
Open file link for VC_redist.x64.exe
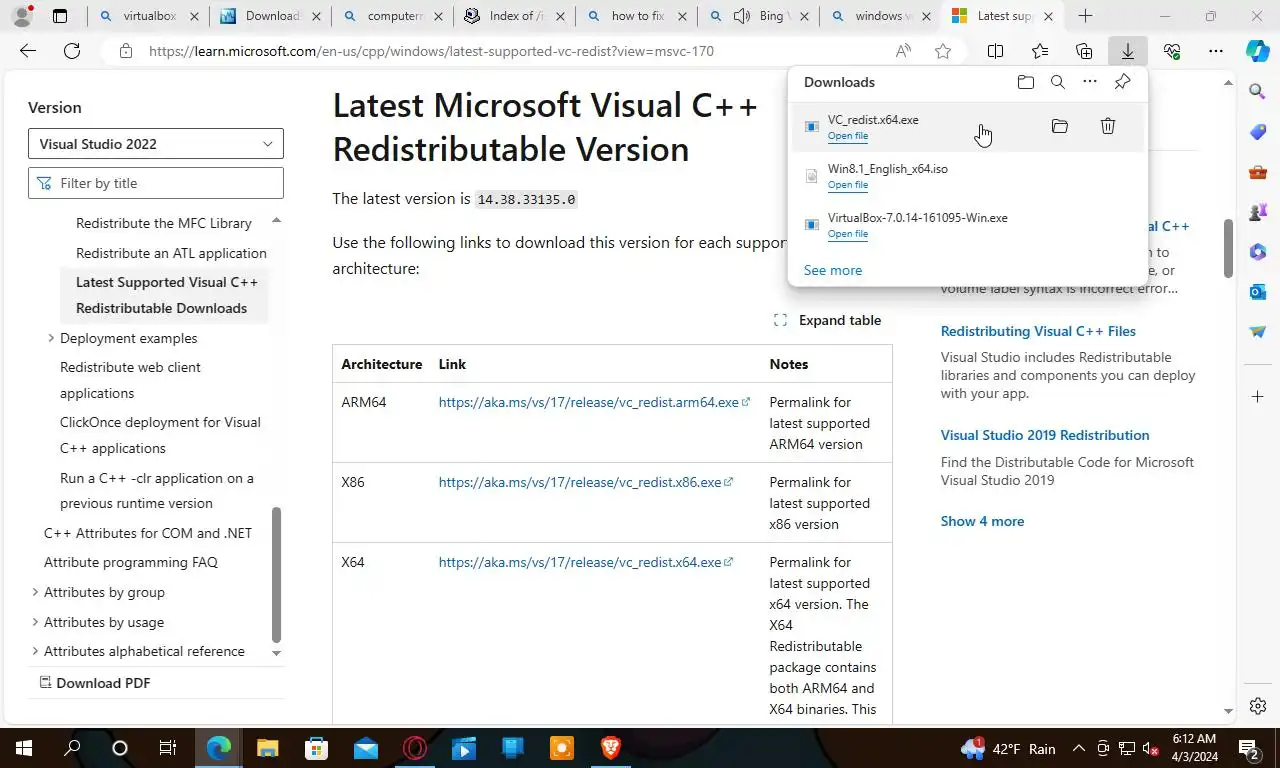tap(848, 136)
